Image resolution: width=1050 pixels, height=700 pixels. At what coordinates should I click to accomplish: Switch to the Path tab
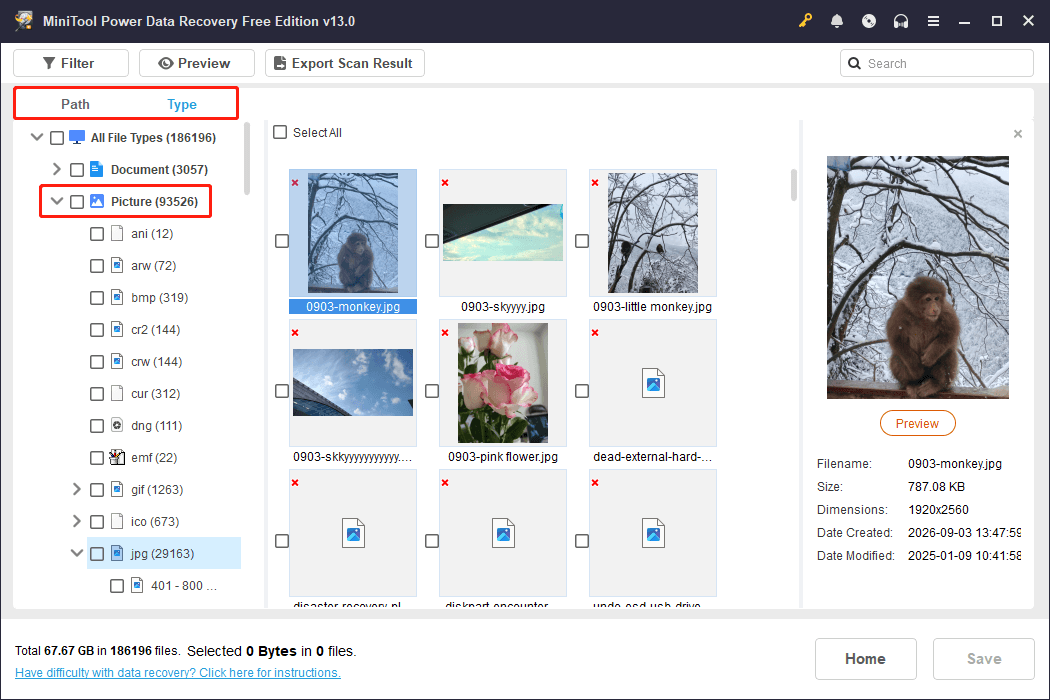pyautogui.click(x=75, y=104)
